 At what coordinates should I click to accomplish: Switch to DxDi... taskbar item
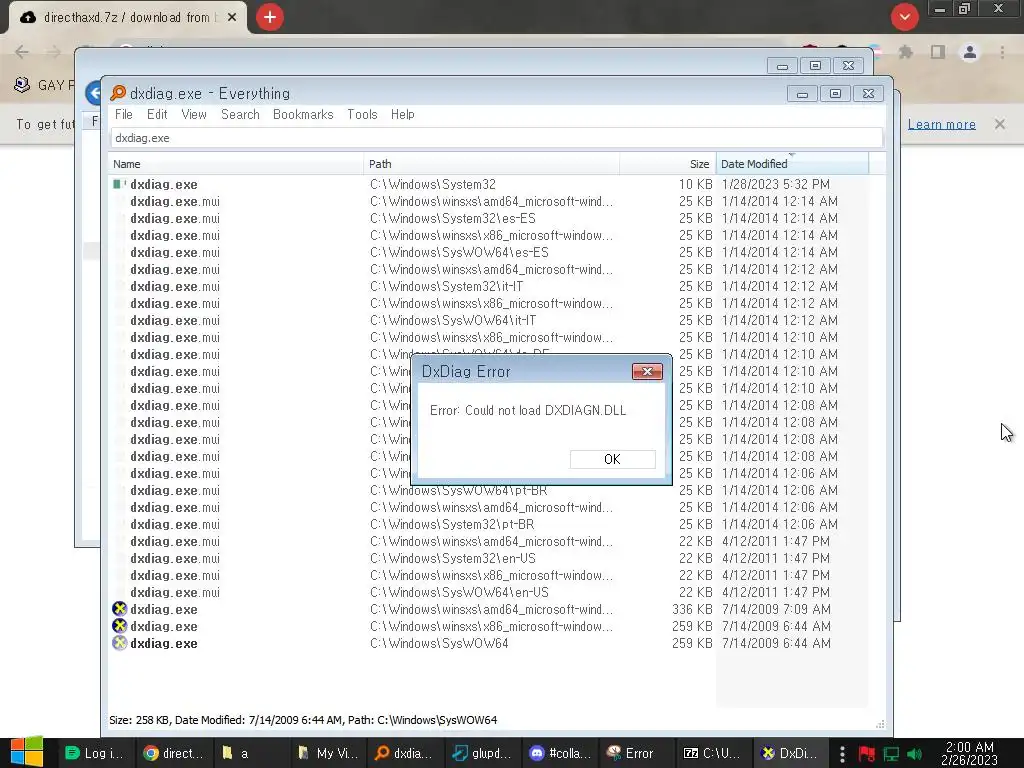pos(790,753)
